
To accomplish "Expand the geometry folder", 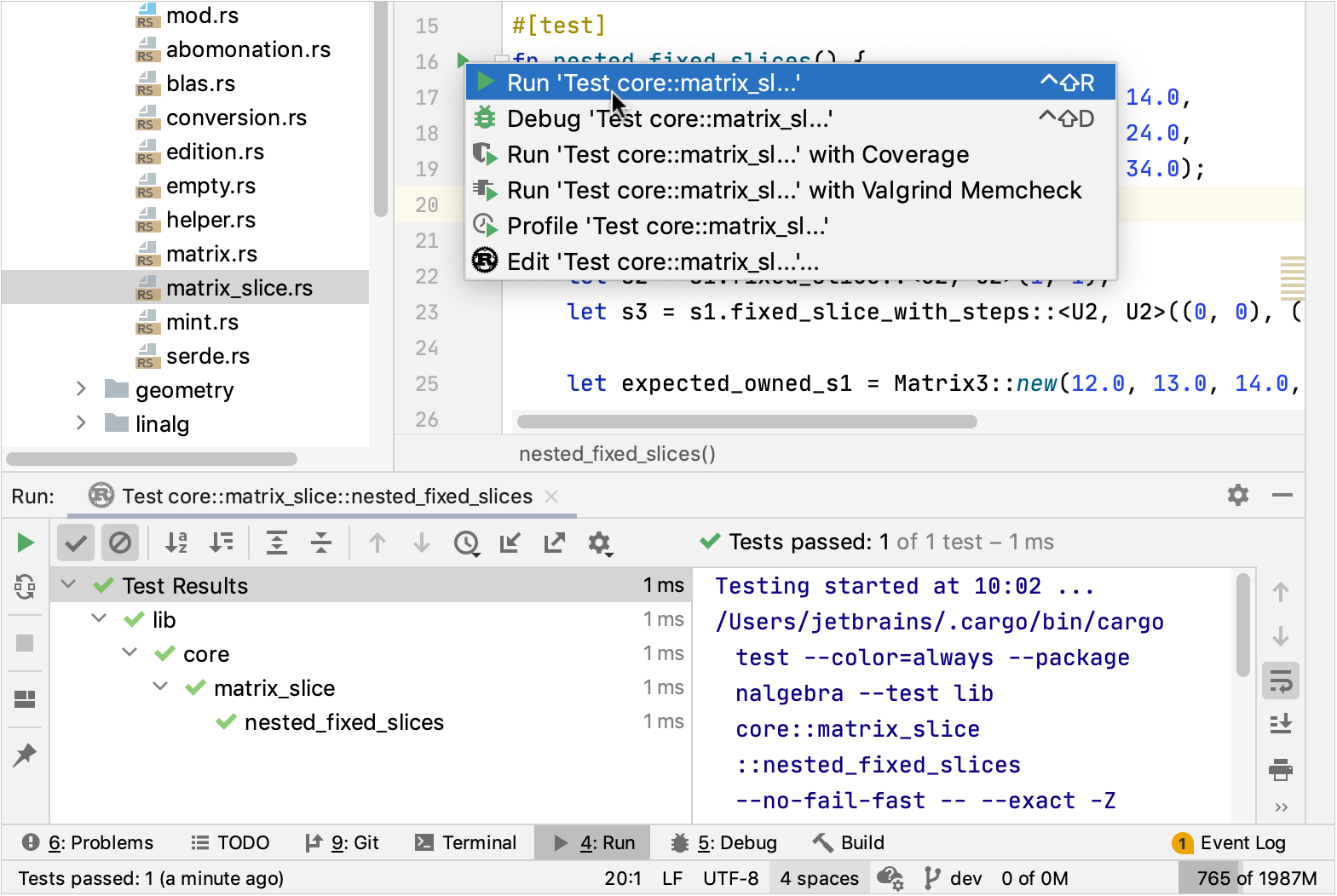I will [x=81, y=389].
